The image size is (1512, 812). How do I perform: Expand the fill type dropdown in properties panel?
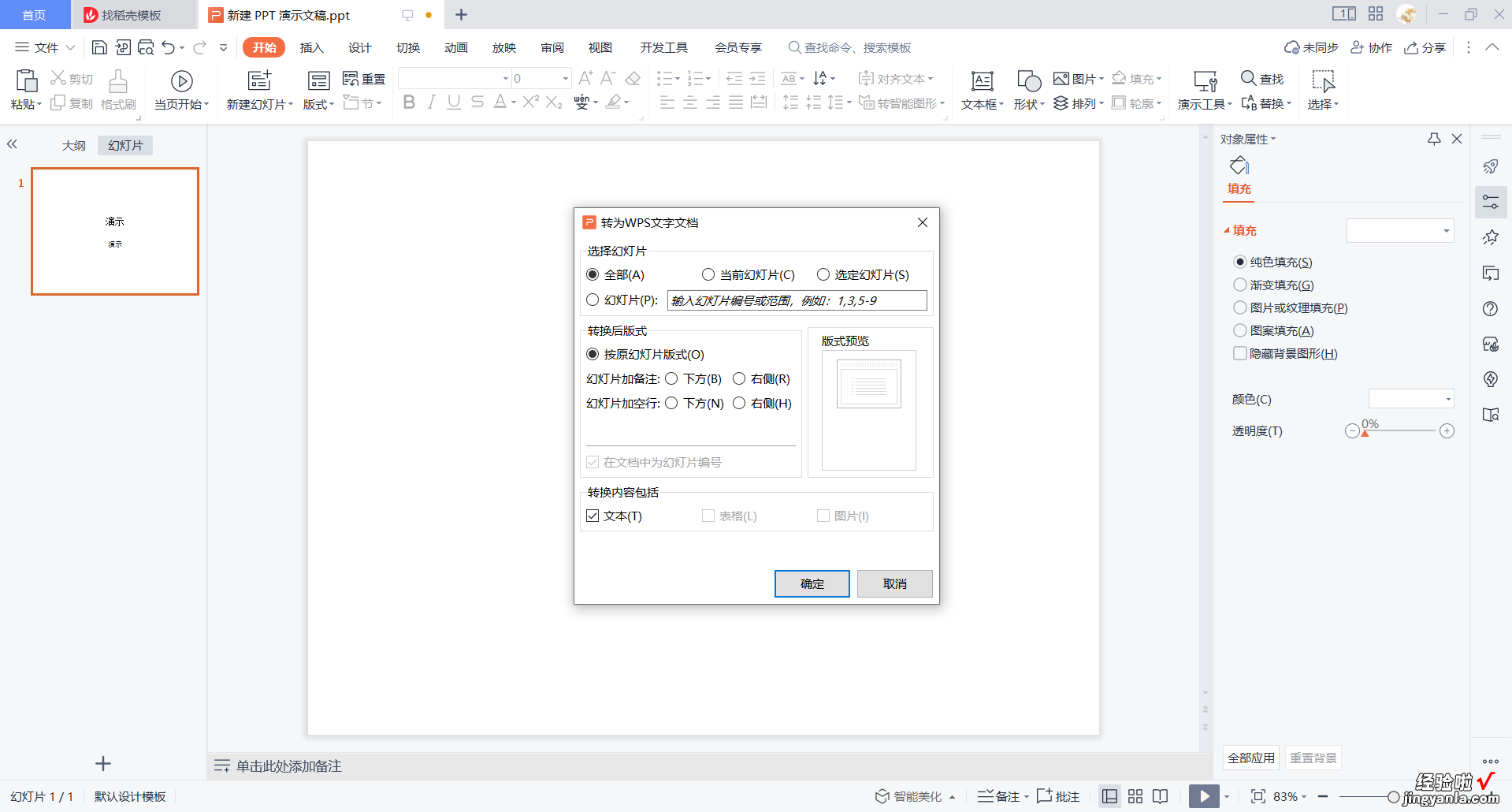[x=1447, y=231]
